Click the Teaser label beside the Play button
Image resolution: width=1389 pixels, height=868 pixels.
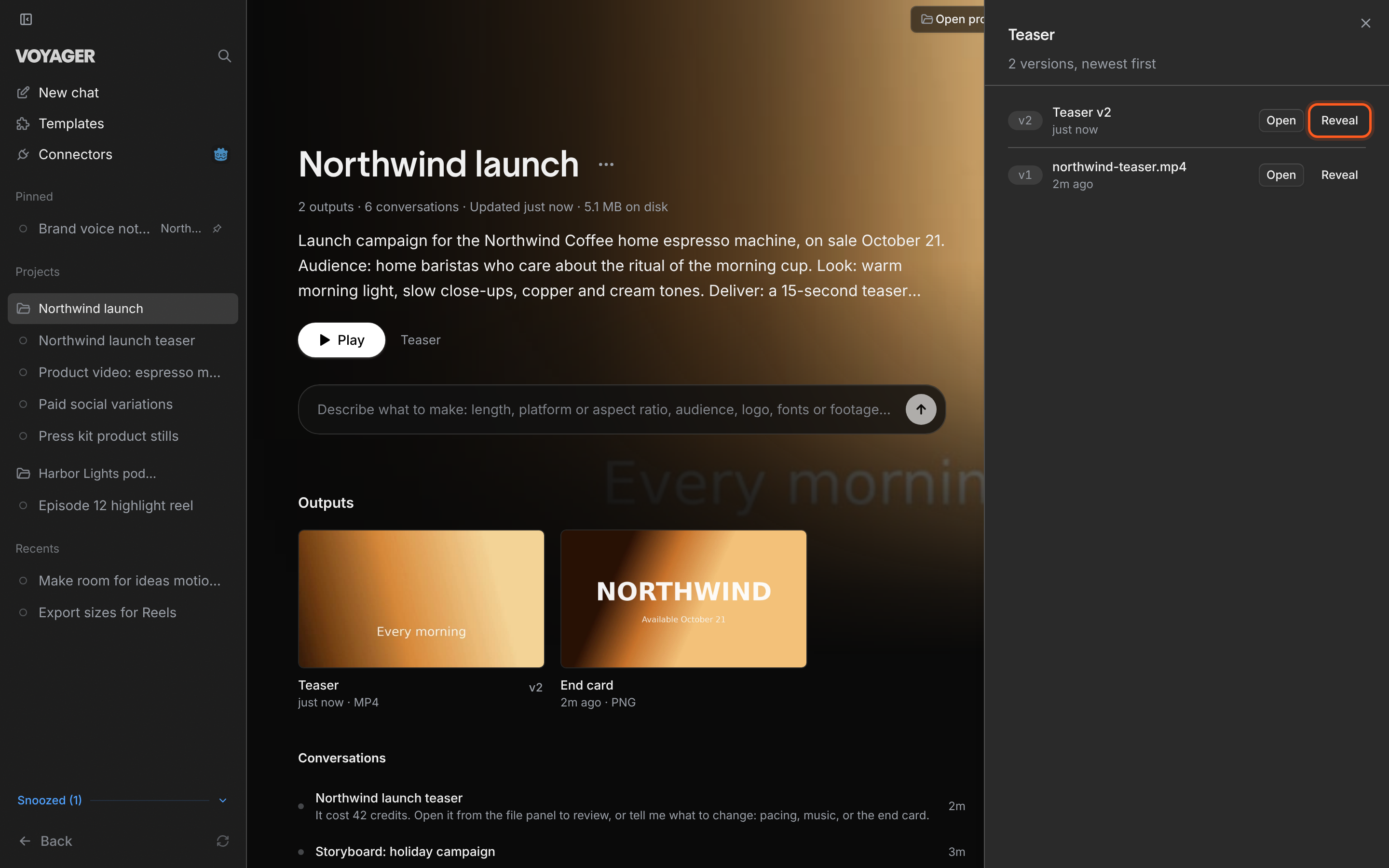421,340
